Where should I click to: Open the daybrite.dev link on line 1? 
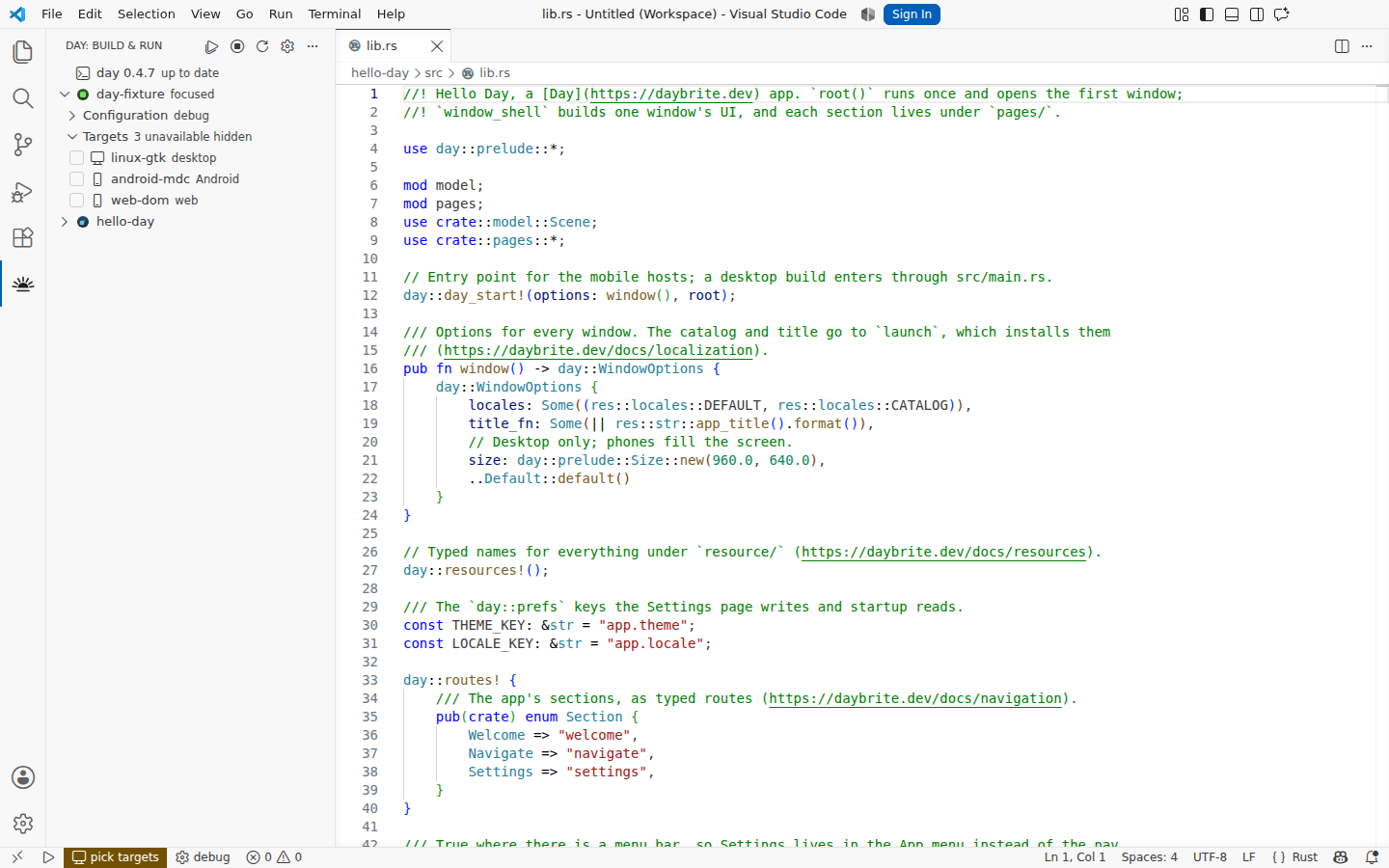671,95
